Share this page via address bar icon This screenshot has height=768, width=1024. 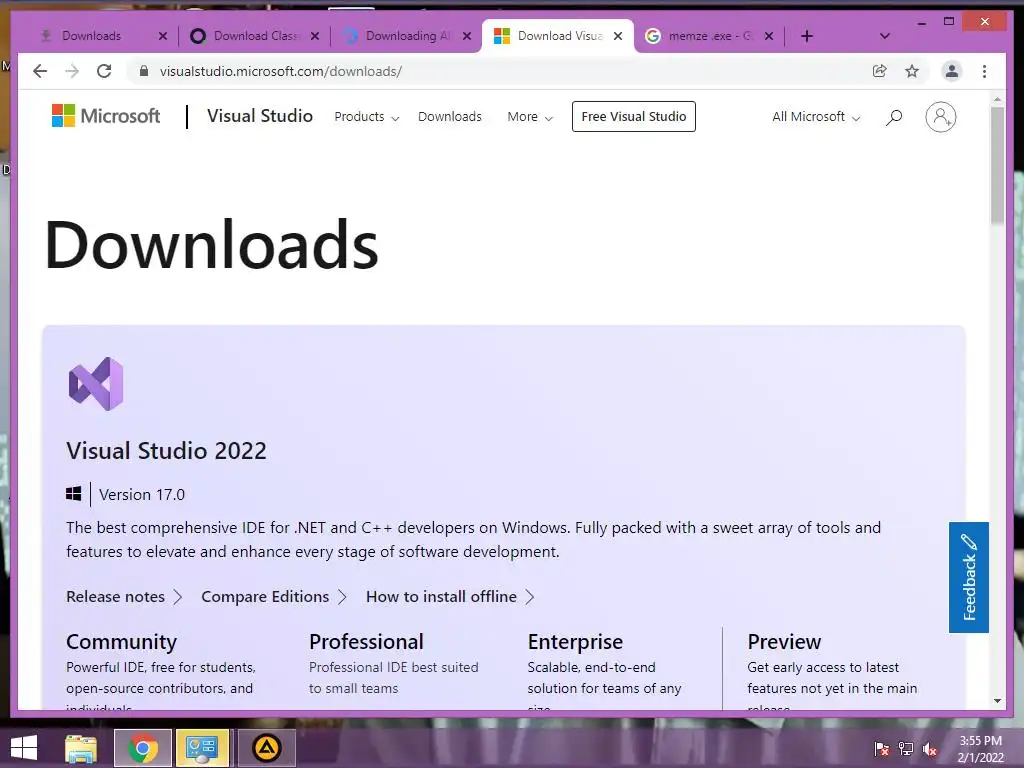tap(880, 71)
